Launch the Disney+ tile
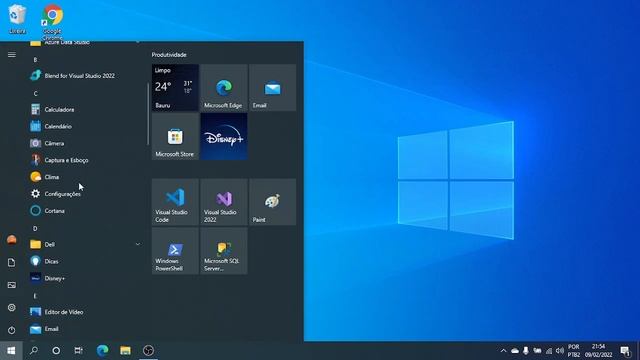This screenshot has height=360, width=640. pos(224,136)
